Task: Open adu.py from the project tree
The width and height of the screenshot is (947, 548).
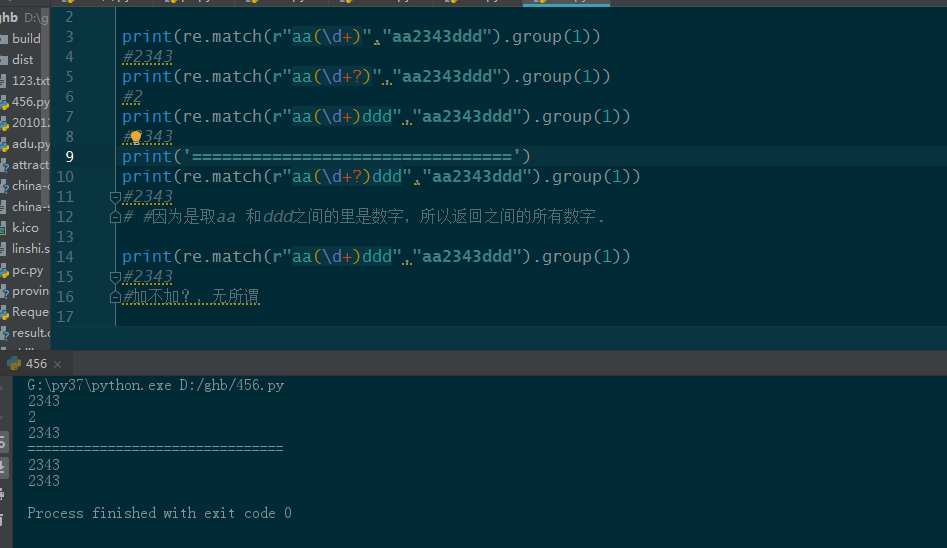Action: (29, 144)
